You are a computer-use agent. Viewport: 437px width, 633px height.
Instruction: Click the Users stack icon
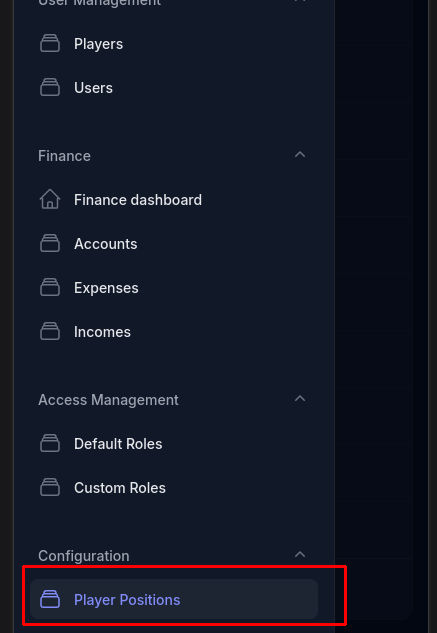point(50,88)
